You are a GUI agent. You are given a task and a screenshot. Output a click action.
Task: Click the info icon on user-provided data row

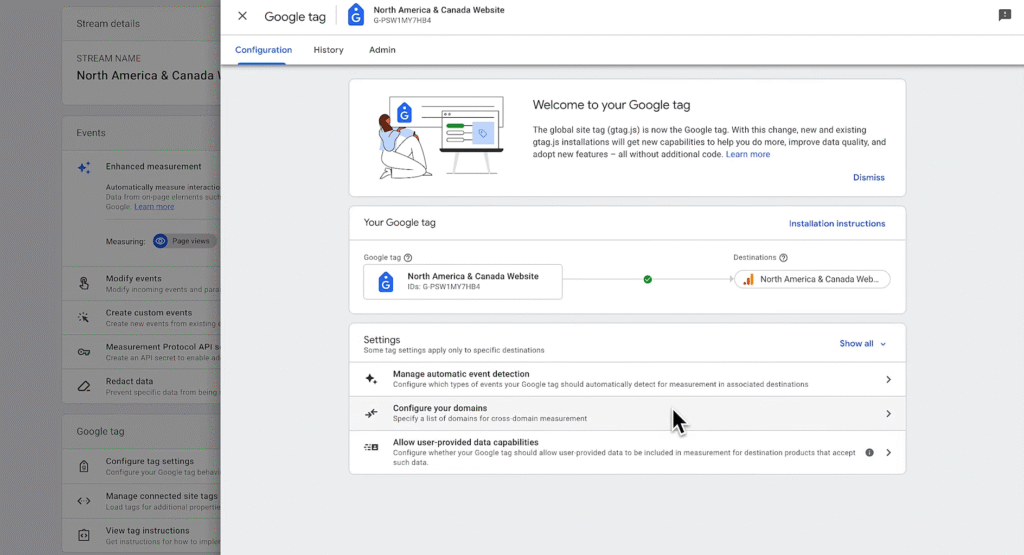(869, 452)
